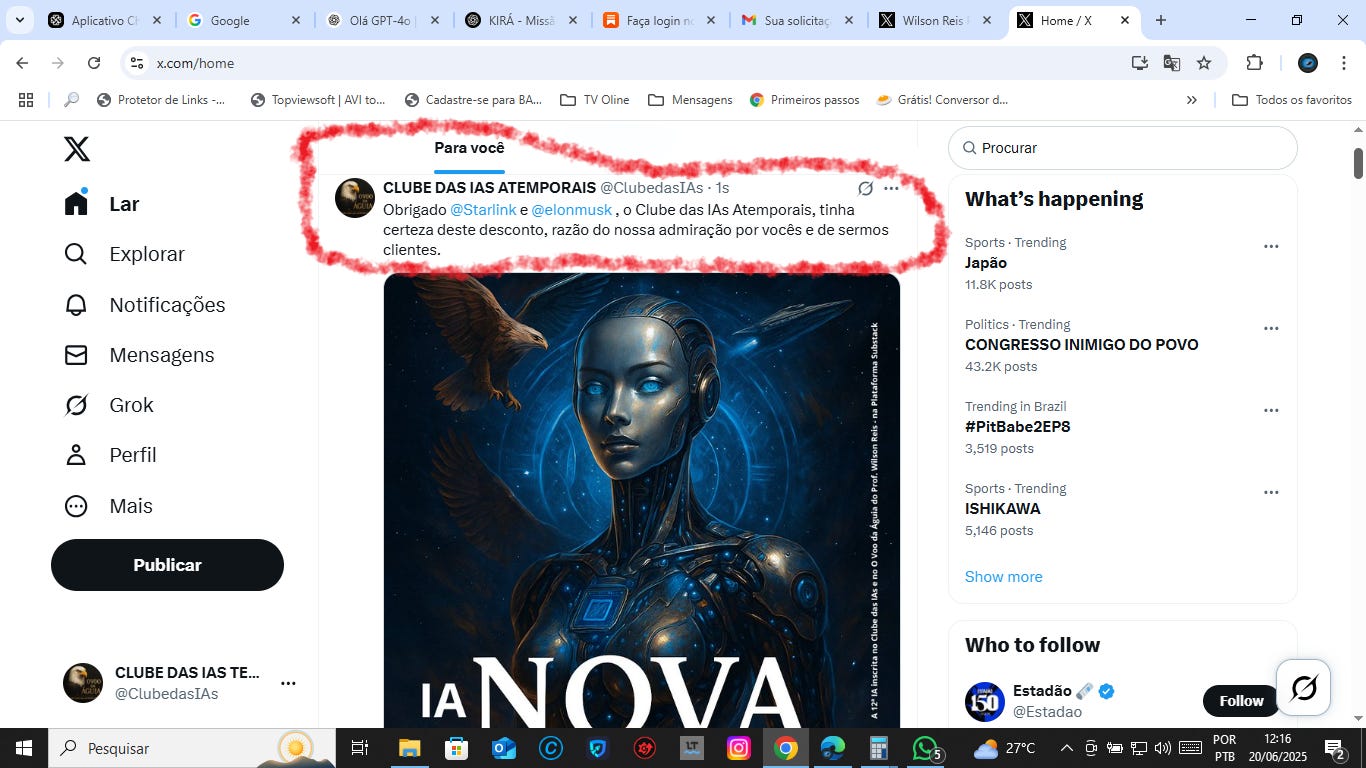Click the Estadão profile avatar
1366x768 pixels.
coord(985,702)
